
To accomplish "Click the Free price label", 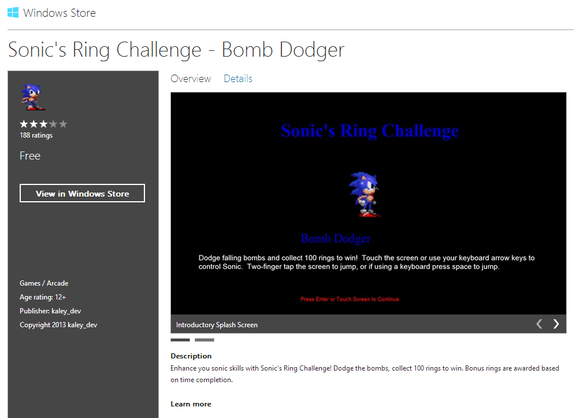I will pyautogui.click(x=30, y=156).
